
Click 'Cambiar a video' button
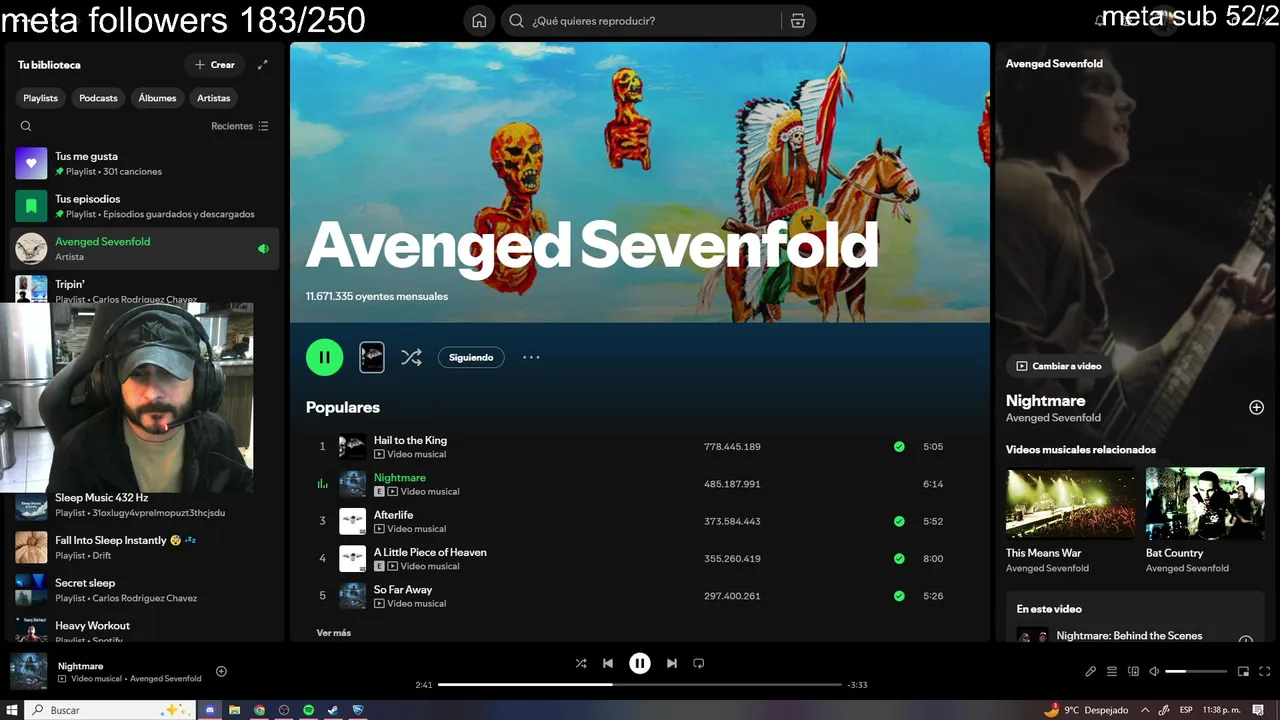pos(1058,366)
